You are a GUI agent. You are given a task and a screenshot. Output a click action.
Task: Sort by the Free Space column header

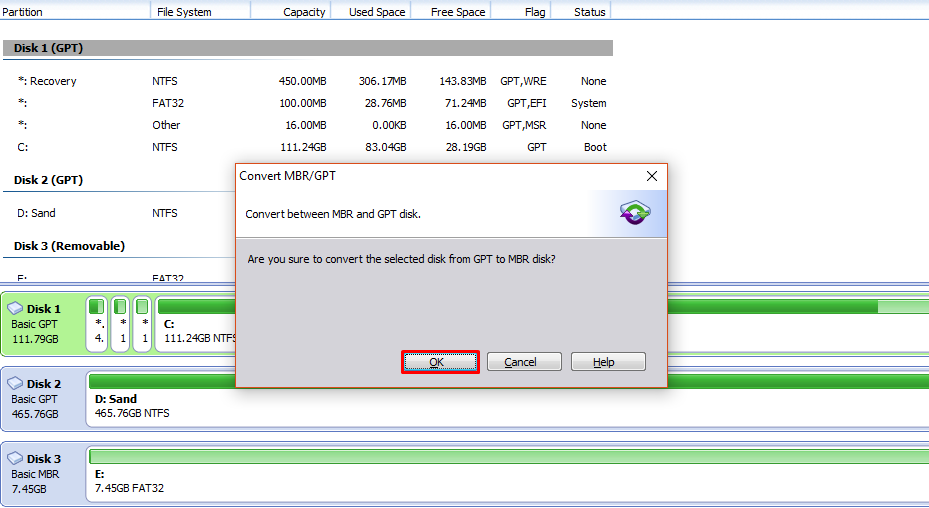(x=451, y=11)
